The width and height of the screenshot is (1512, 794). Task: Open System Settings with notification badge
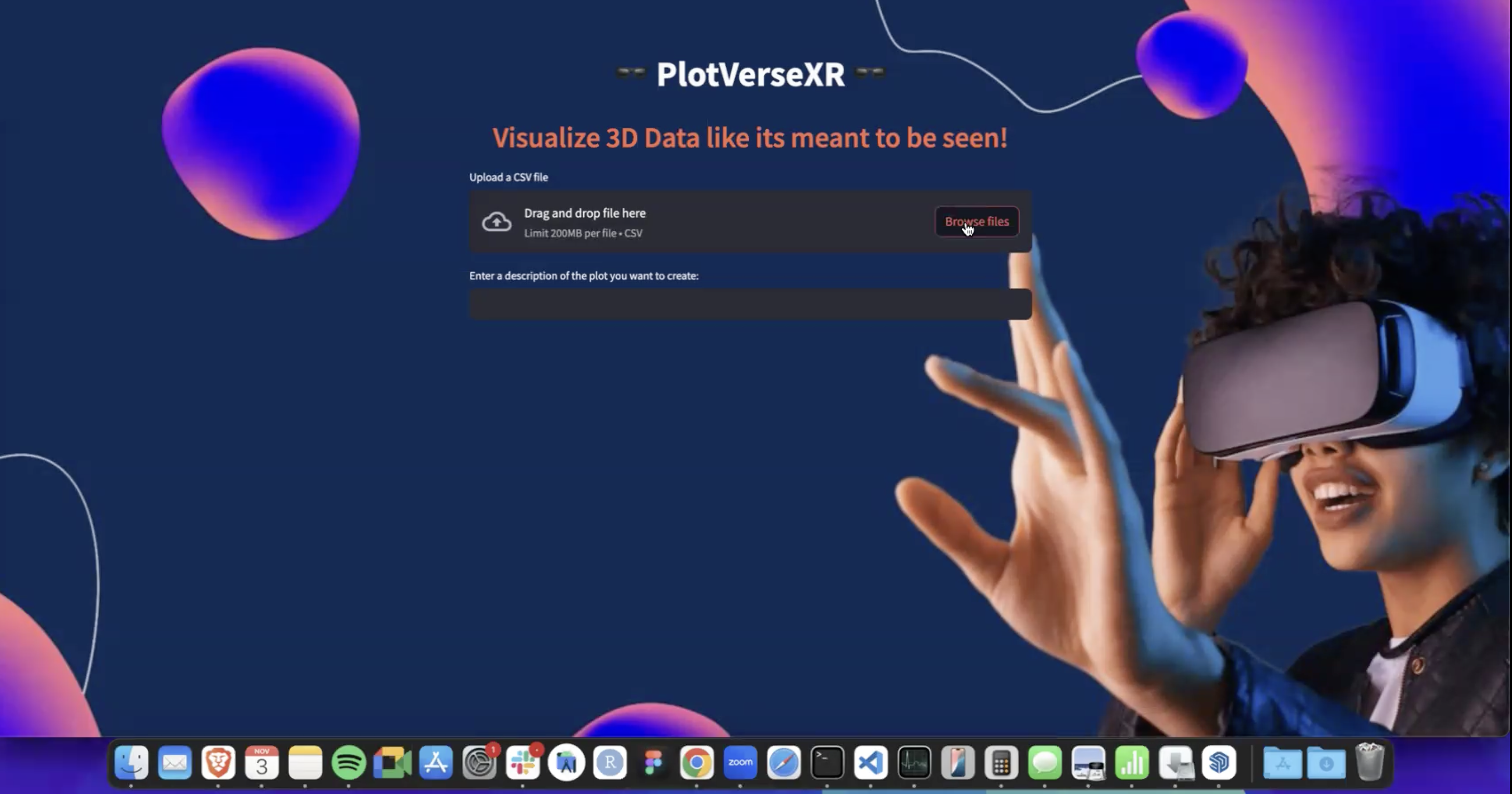[x=479, y=762]
